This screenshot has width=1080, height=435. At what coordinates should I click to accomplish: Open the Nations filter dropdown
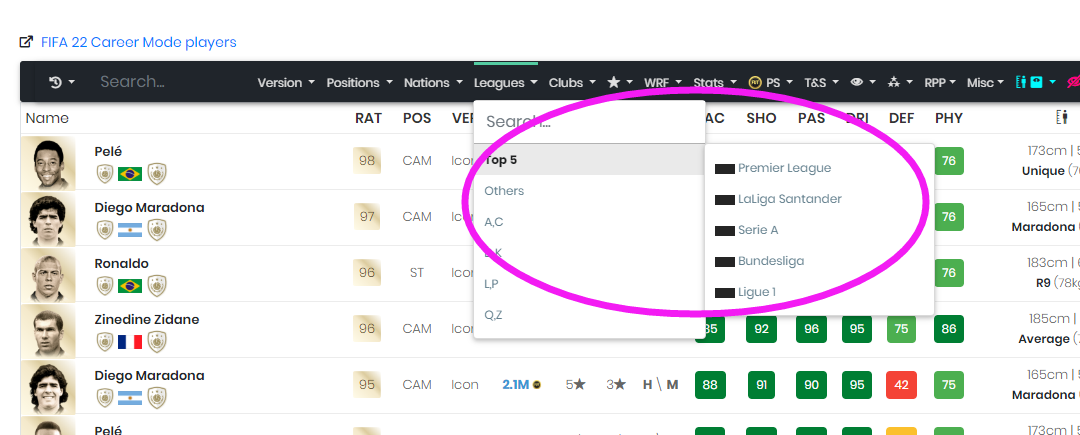coord(433,83)
